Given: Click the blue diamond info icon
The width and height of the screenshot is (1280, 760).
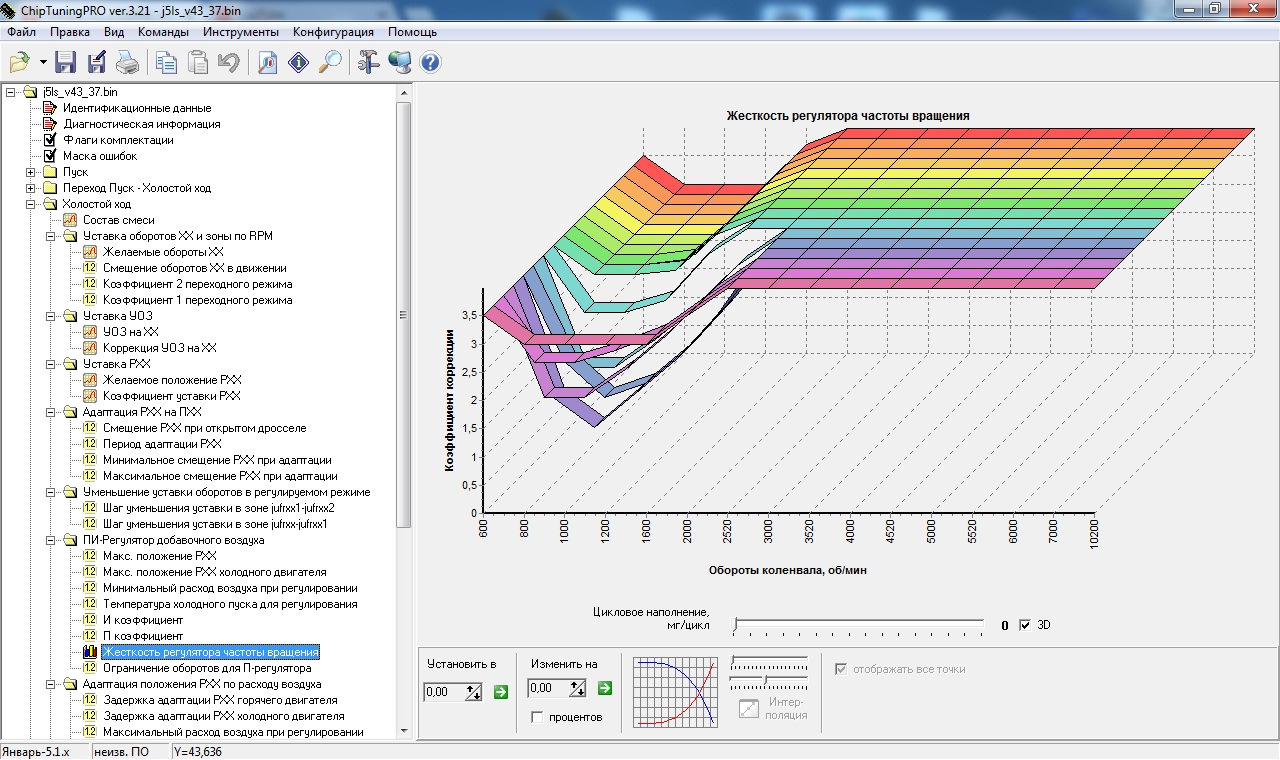Looking at the screenshot, I should coord(298,63).
